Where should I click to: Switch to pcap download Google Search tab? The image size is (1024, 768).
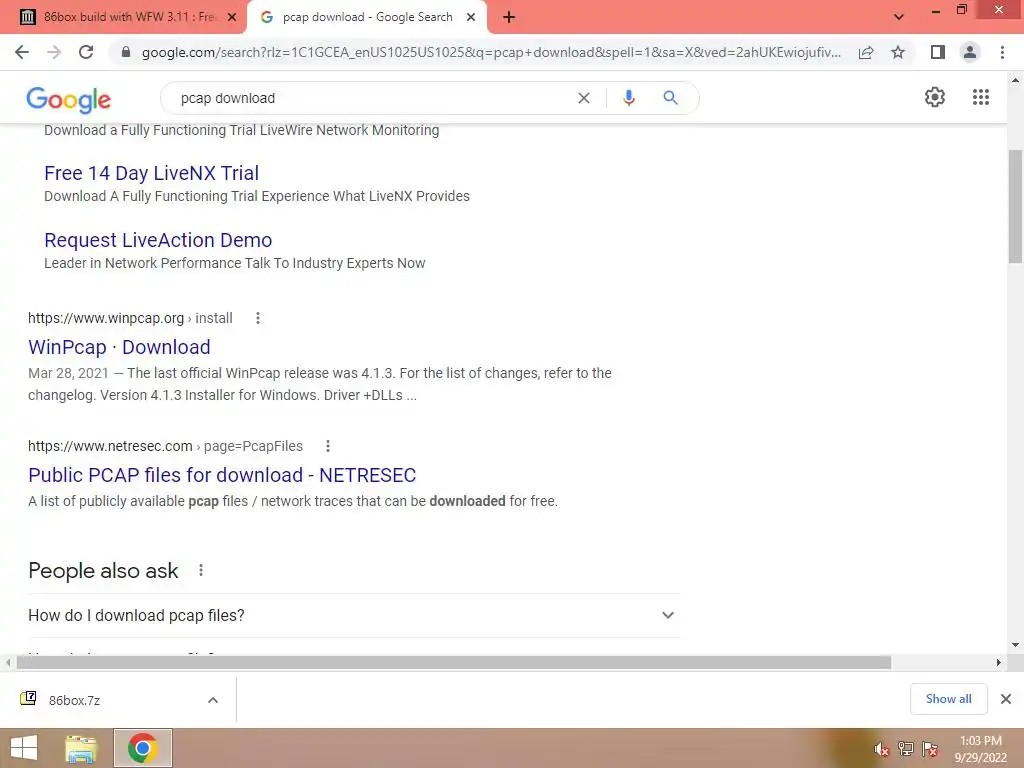point(367,17)
